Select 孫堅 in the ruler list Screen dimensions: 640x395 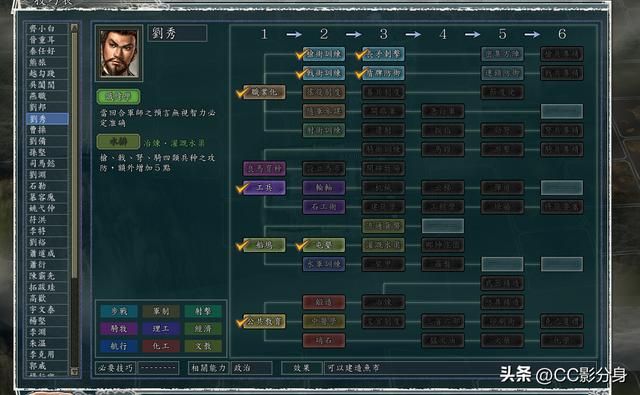click(47, 153)
